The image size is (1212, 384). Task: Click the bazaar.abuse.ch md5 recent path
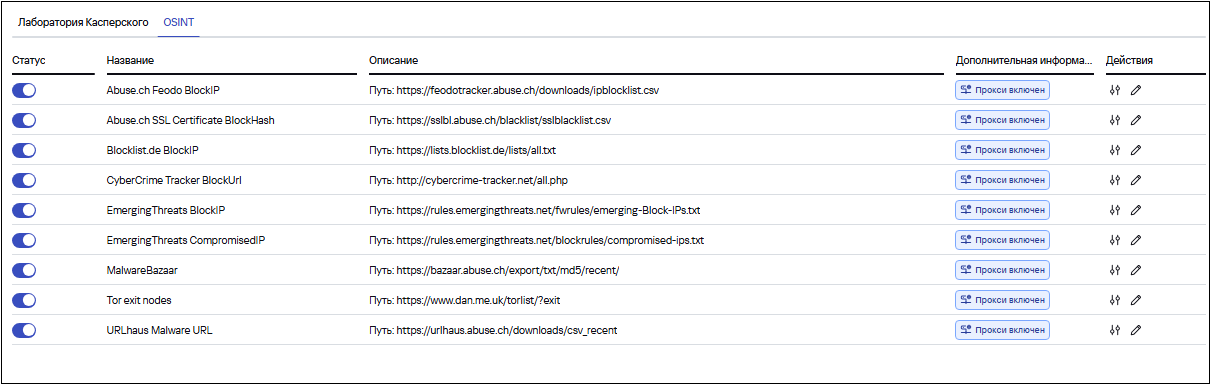pos(494,270)
